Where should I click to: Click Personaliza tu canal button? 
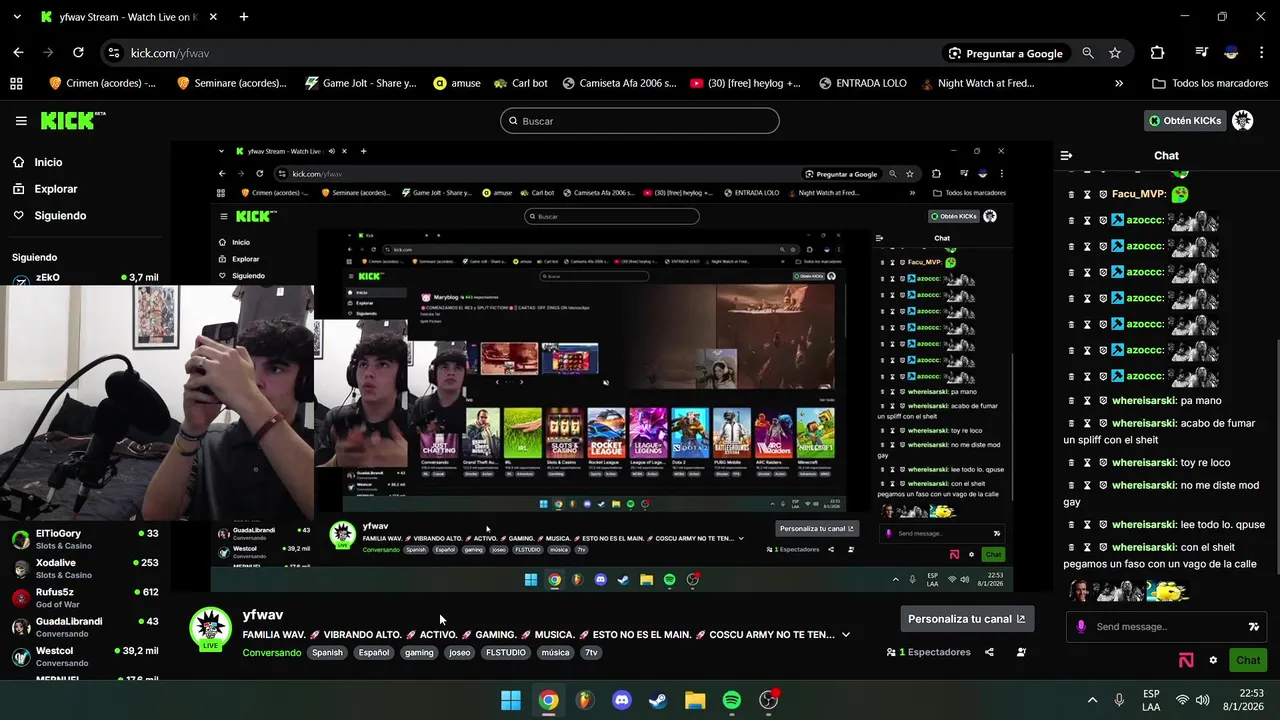tap(967, 619)
